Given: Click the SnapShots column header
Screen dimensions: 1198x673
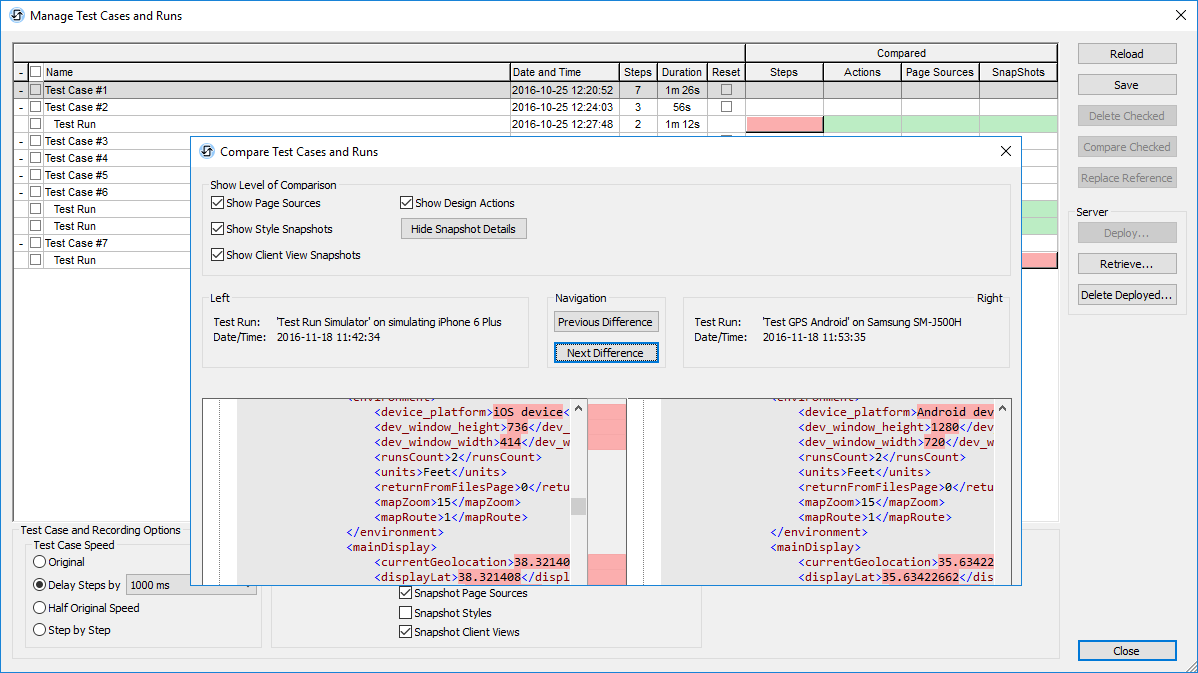Looking at the screenshot, I should tap(1018, 72).
